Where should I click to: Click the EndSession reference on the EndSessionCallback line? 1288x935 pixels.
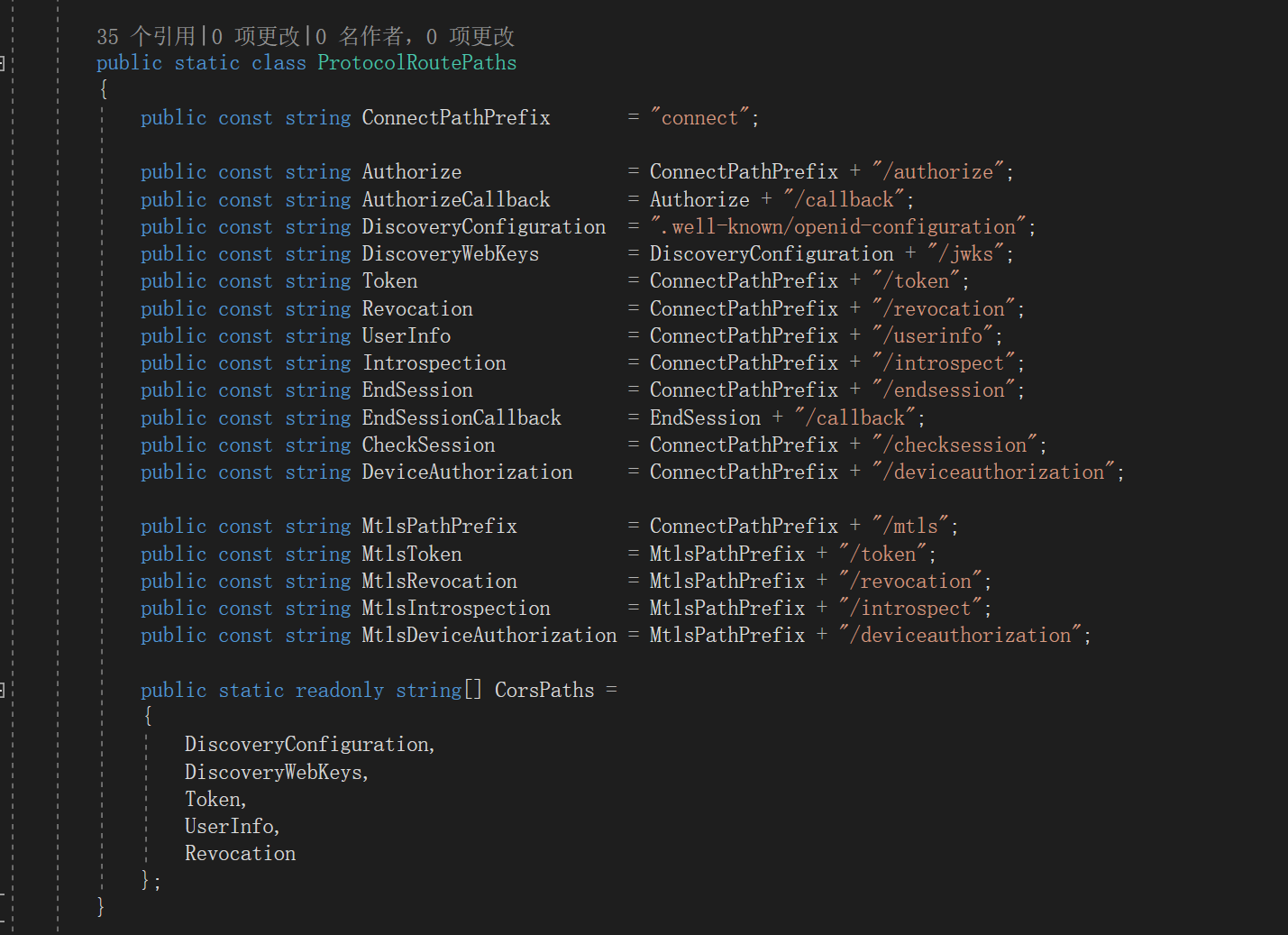point(705,418)
